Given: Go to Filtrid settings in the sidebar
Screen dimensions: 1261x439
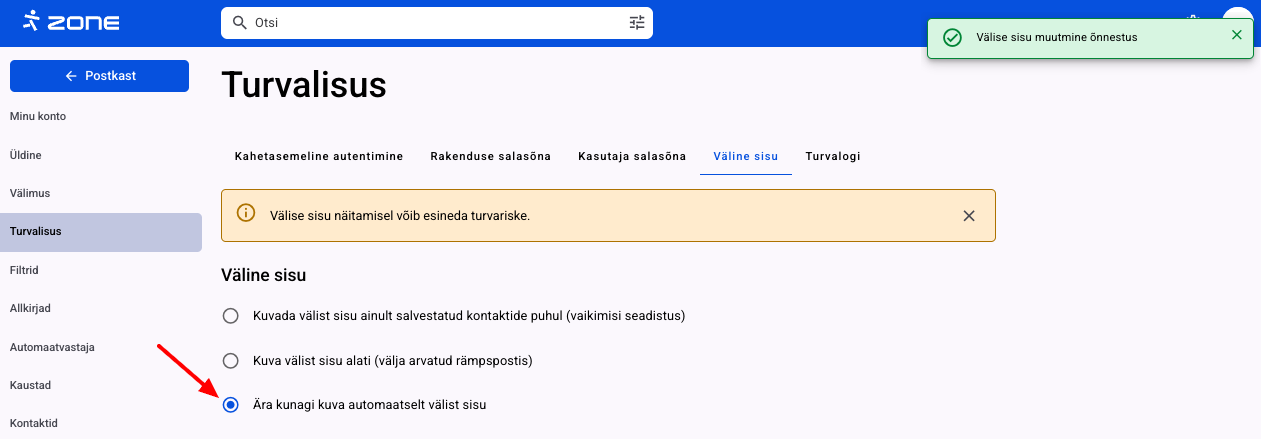Looking at the screenshot, I should click(x=31, y=270).
